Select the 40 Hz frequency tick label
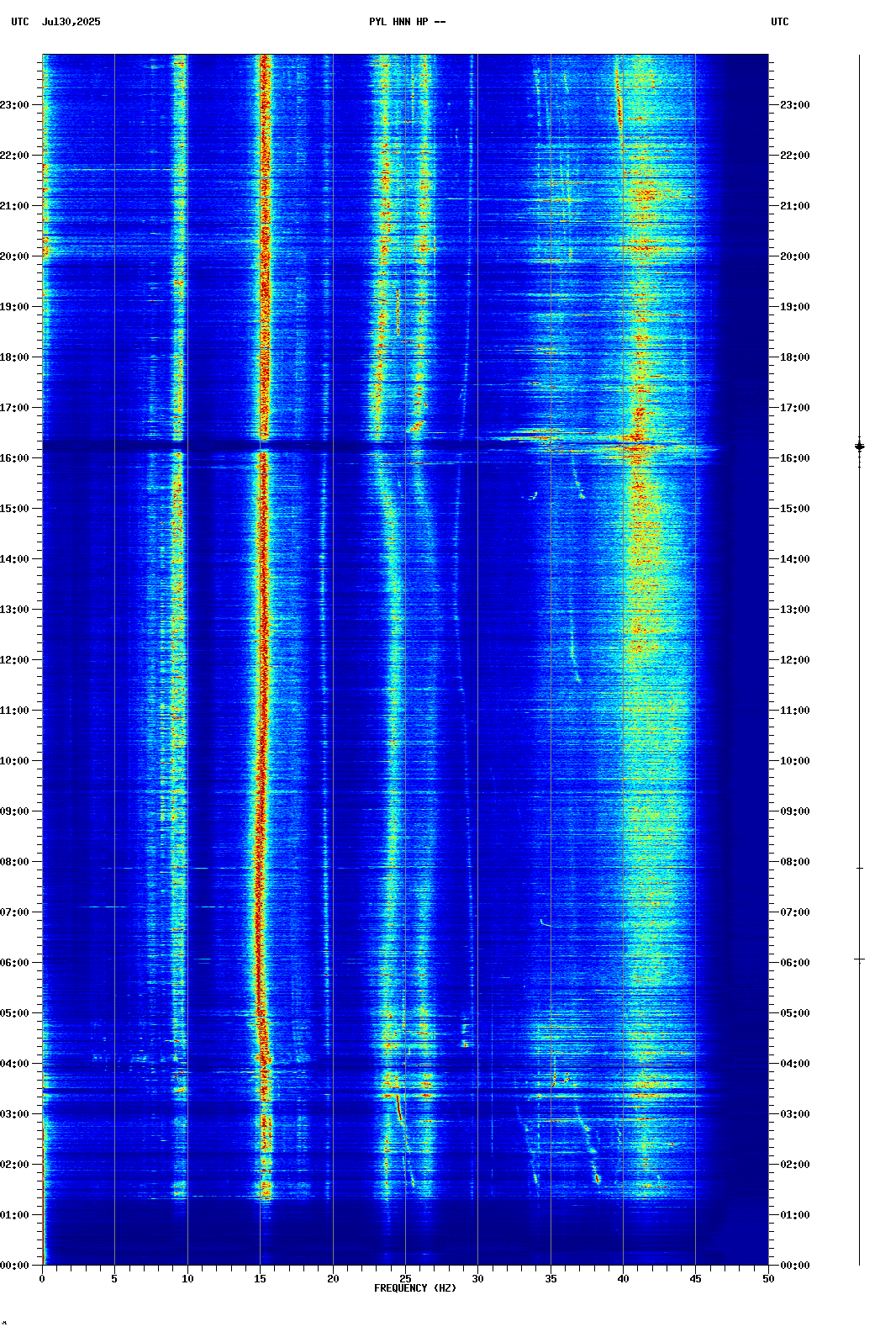This screenshot has height=1332, width=896. (623, 1279)
